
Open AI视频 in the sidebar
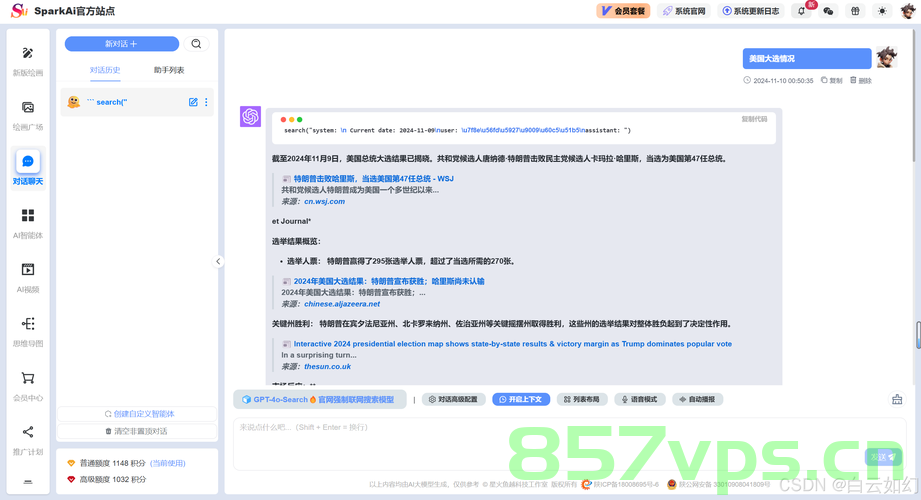coord(28,278)
